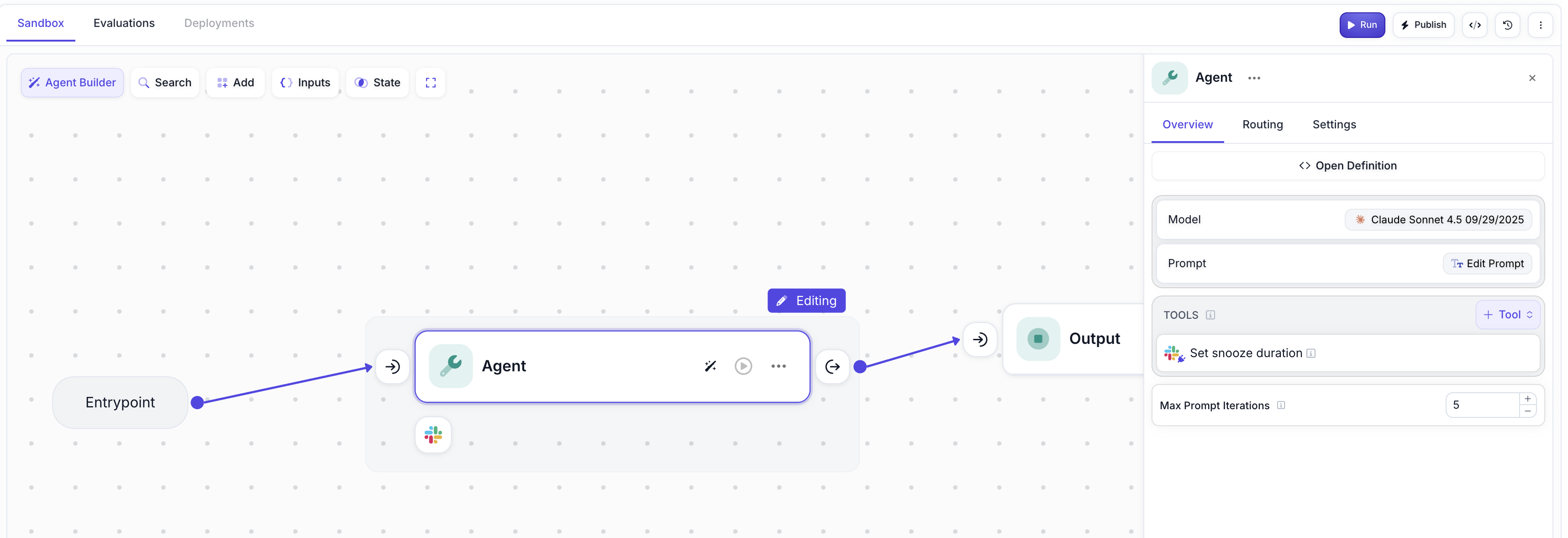Increase Max Prompt Iterations with plus stepper
This screenshot has height=538, width=1568.
click(x=1527, y=399)
